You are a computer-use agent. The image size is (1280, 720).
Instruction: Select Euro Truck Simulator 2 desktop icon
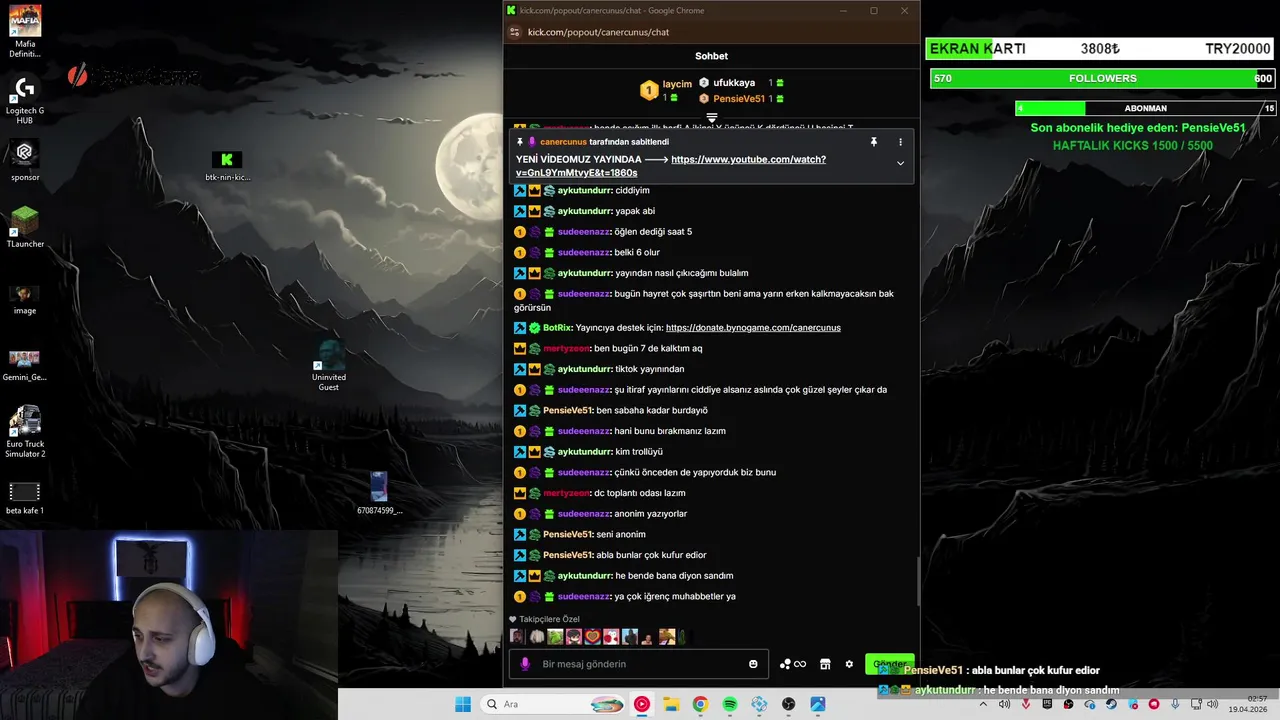tap(25, 432)
